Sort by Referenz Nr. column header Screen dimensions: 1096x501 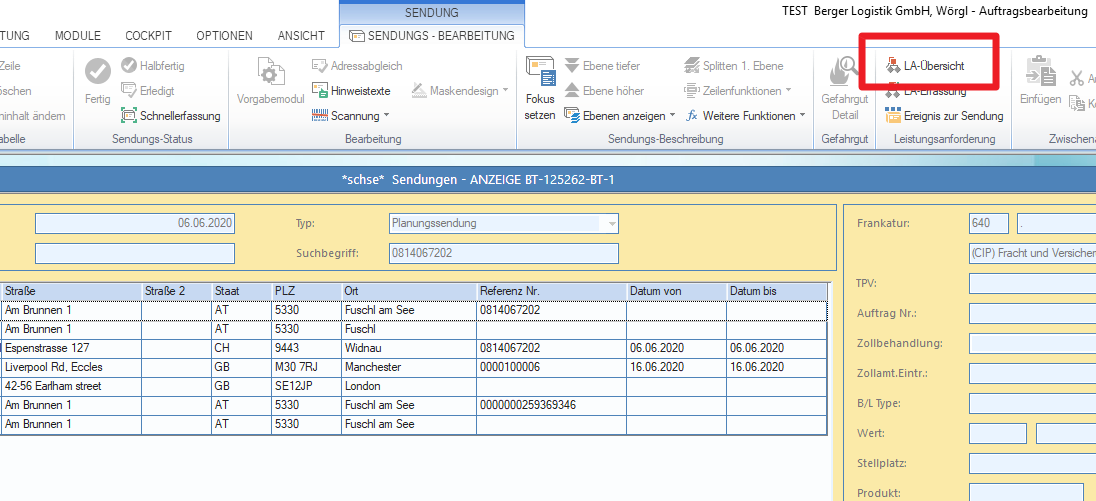coord(551,291)
